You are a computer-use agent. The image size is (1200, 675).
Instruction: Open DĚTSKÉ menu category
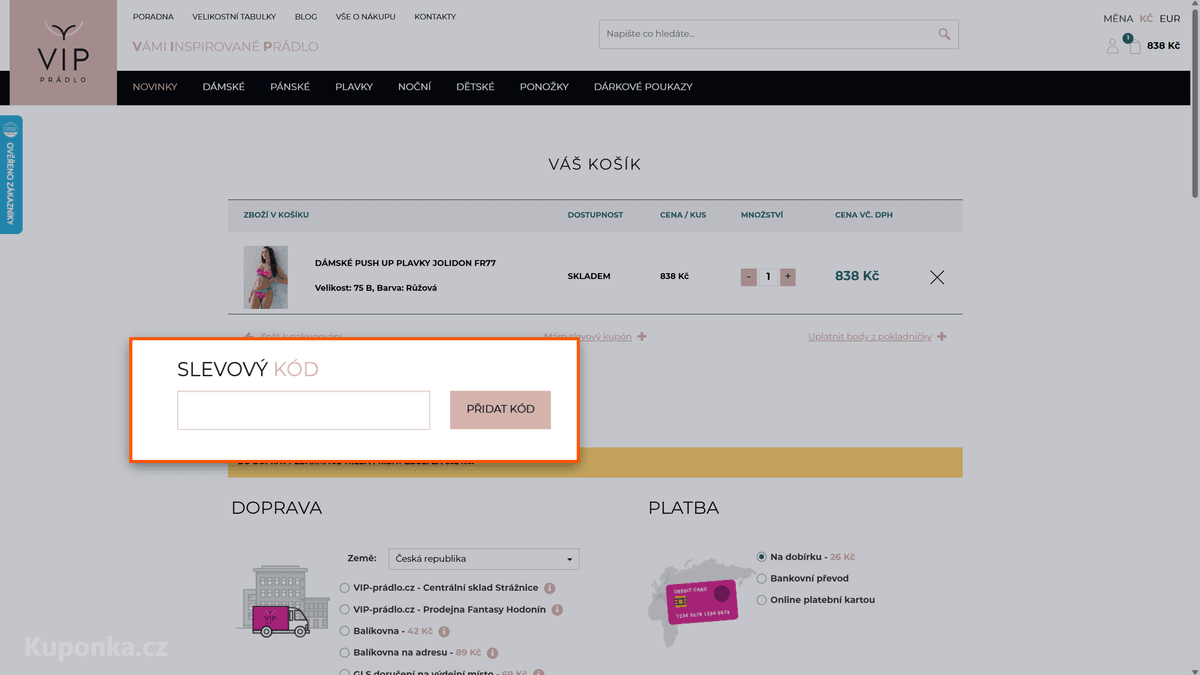tap(476, 87)
